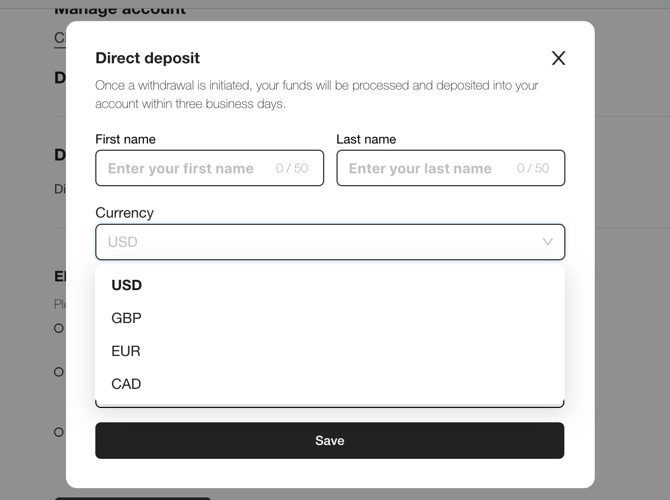The image size is (670, 500).
Task: Choose GBP in the currency options
Action: (127, 318)
